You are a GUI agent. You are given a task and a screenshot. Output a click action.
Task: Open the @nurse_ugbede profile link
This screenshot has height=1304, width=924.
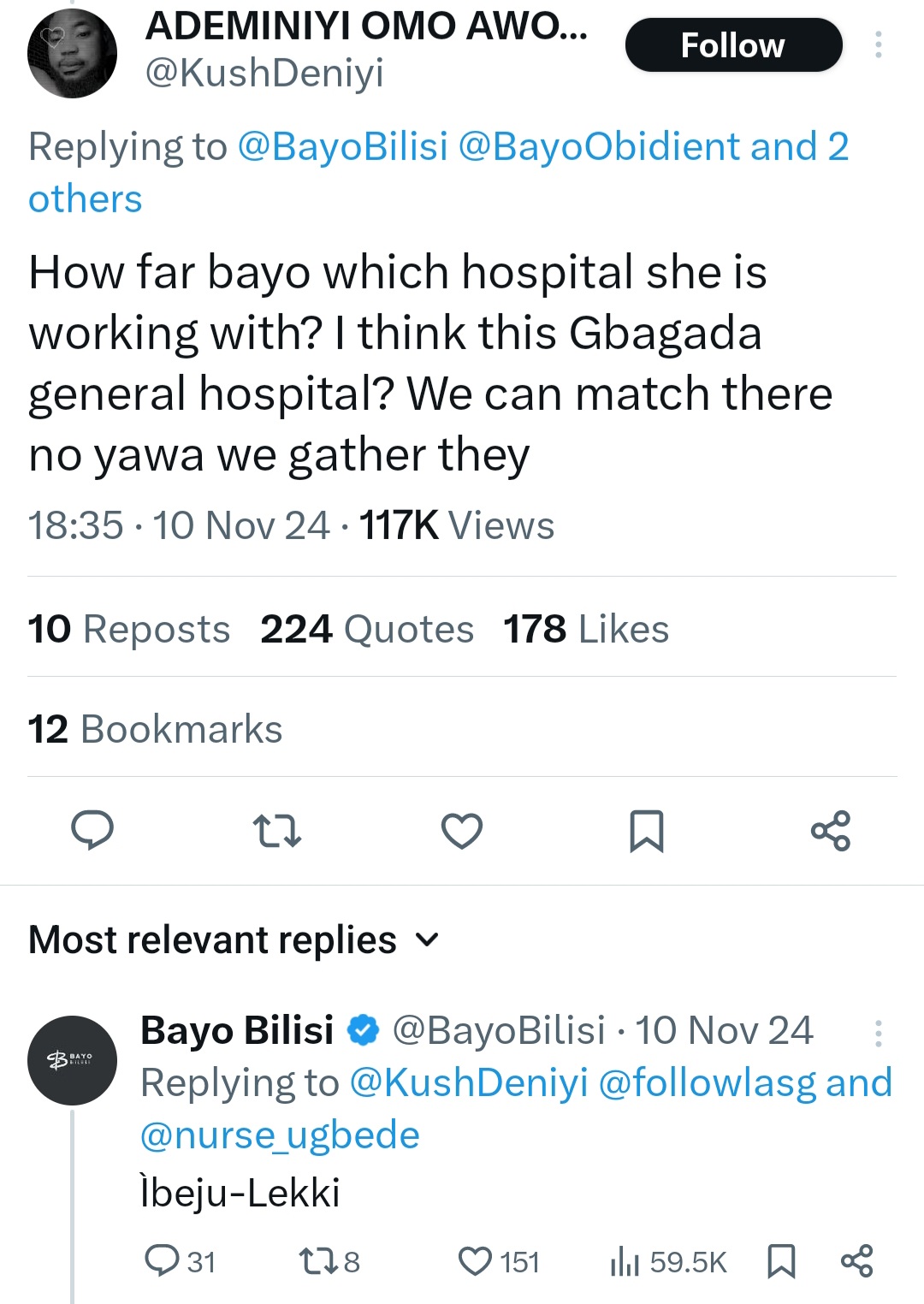[x=280, y=1135]
